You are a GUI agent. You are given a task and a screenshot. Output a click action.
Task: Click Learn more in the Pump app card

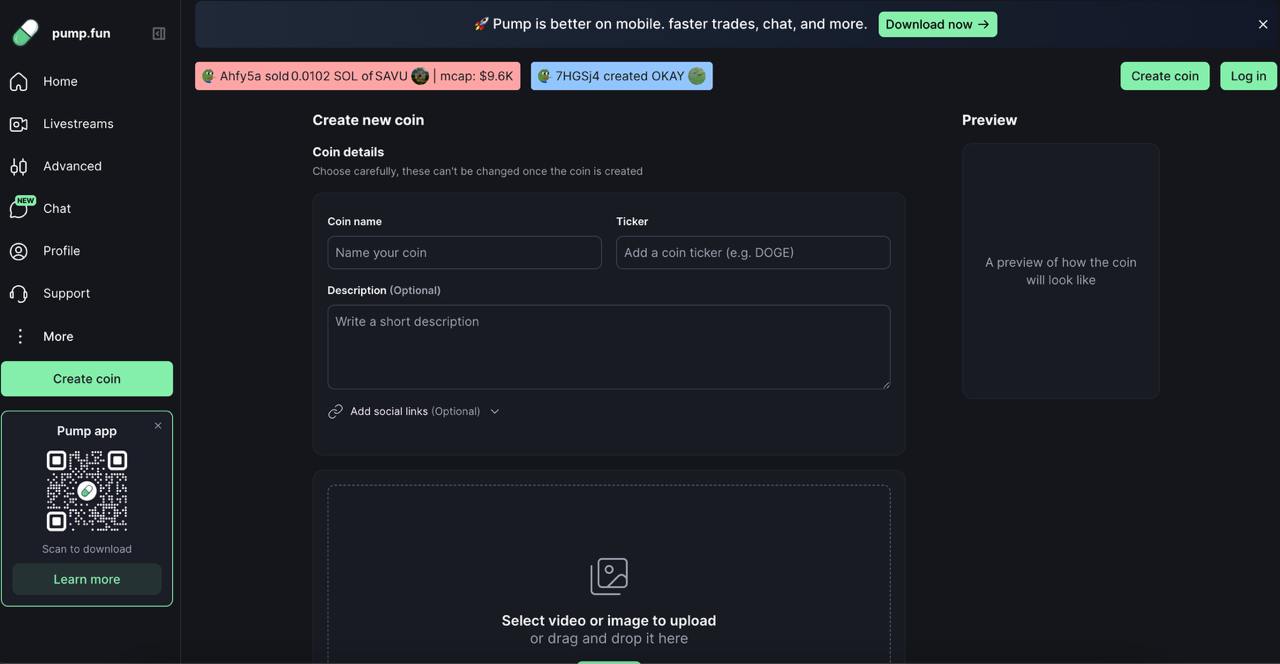click(87, 579)
